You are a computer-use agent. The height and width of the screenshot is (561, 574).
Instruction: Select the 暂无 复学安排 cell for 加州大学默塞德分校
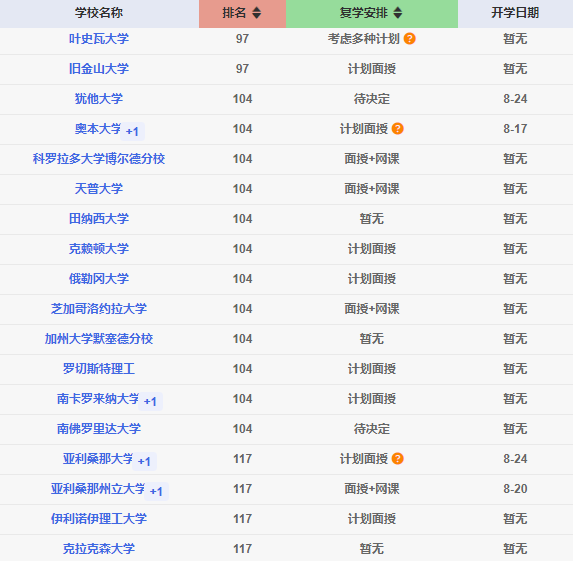point(372,339)
